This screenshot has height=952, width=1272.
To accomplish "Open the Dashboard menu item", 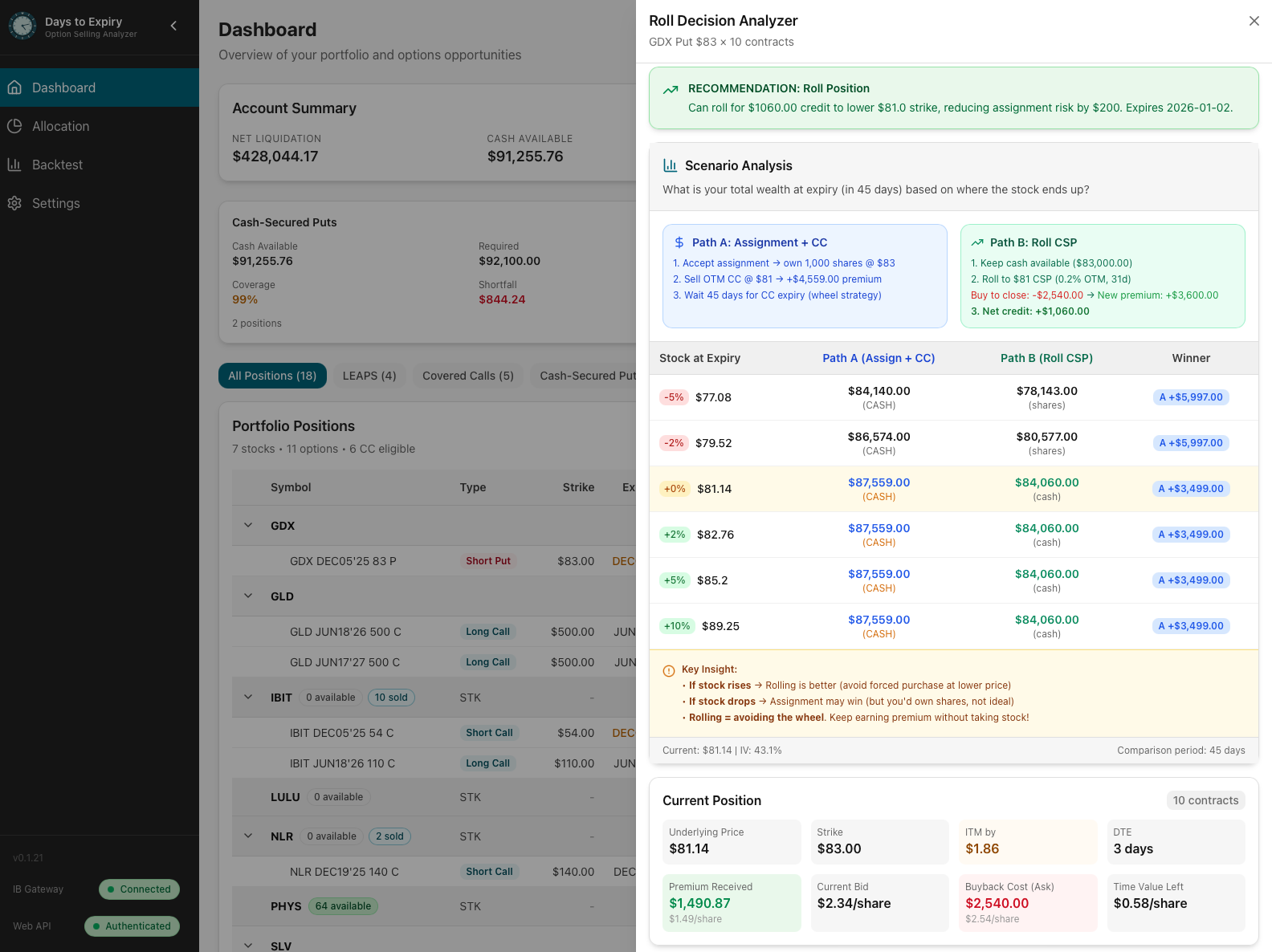I will tap(100, 87).
